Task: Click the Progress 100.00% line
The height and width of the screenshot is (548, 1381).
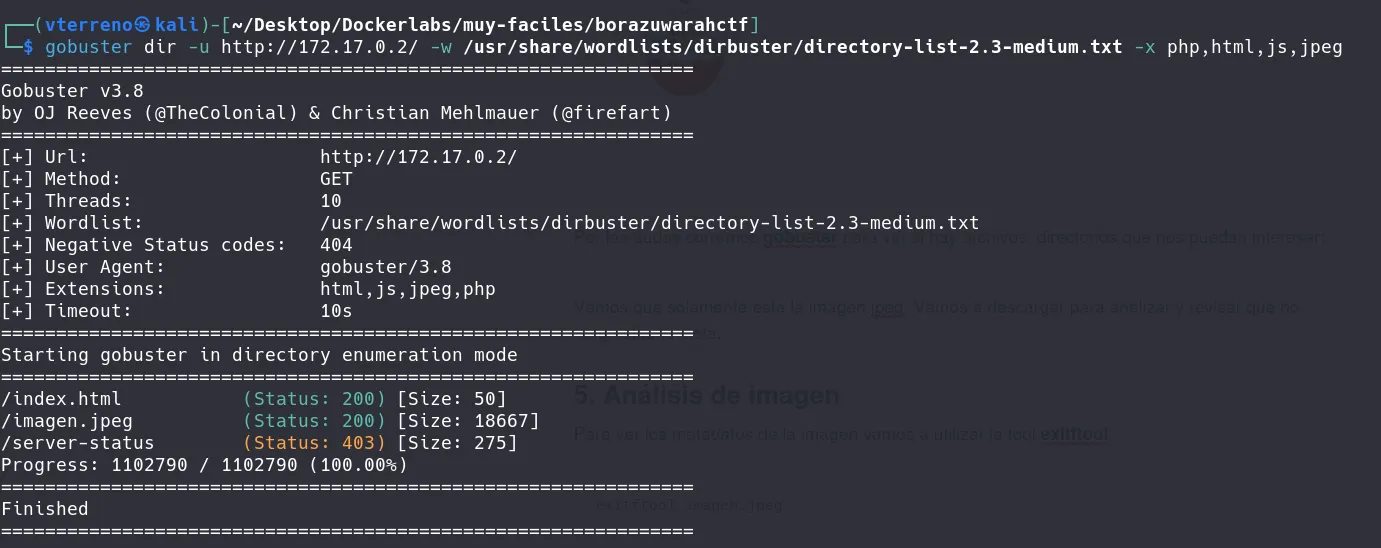Action: [x=204, y=465]
